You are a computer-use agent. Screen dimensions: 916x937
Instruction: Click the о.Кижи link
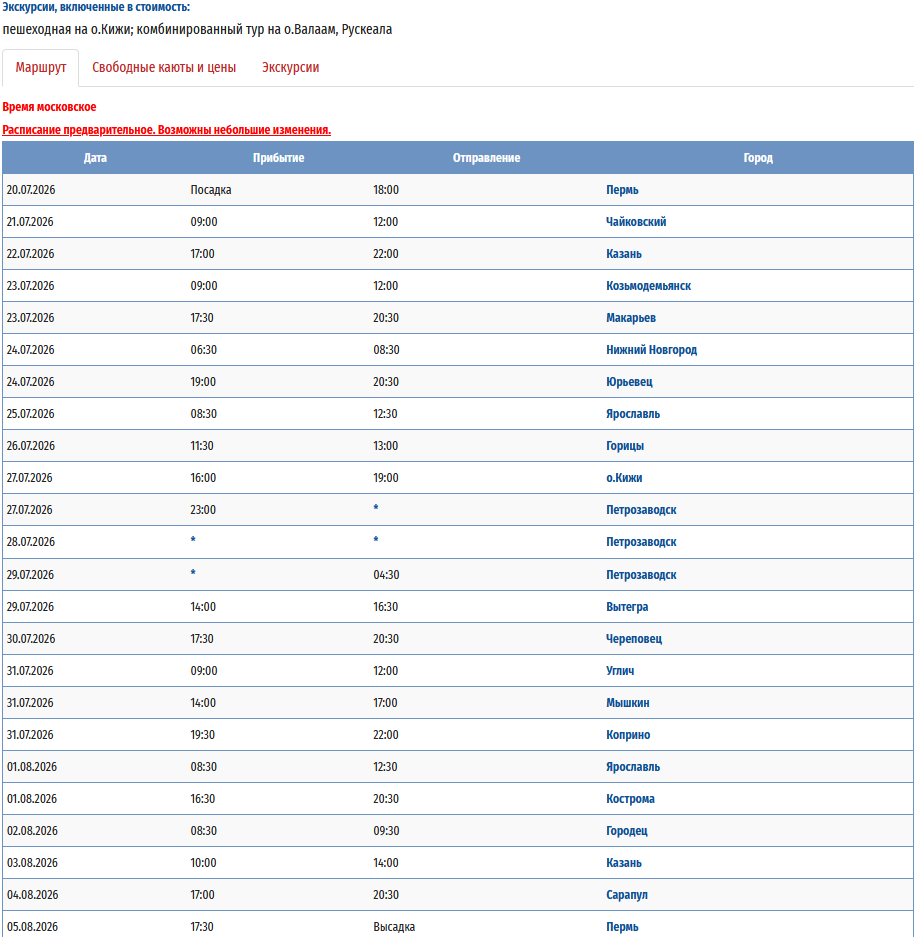tap(626, 478)
